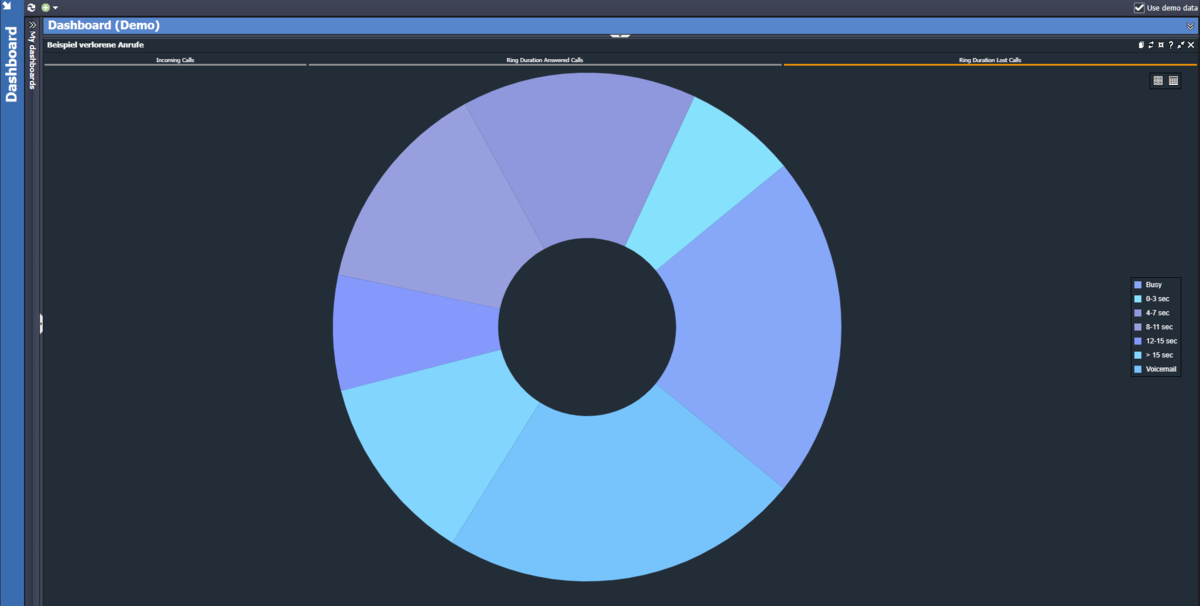Click the '8-11 sec' legend label
Image resolution: width=1200 pixels, height=606 pixels.
click(x=1160, y=327)
